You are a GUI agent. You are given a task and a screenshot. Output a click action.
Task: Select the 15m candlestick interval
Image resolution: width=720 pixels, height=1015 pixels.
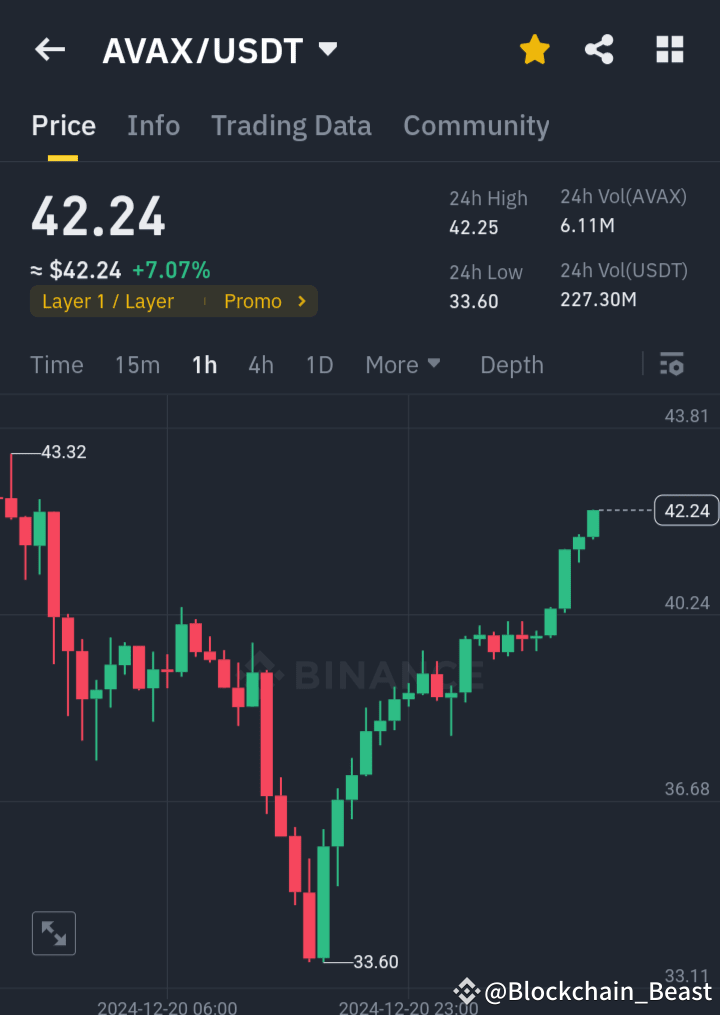coord(137,365)
